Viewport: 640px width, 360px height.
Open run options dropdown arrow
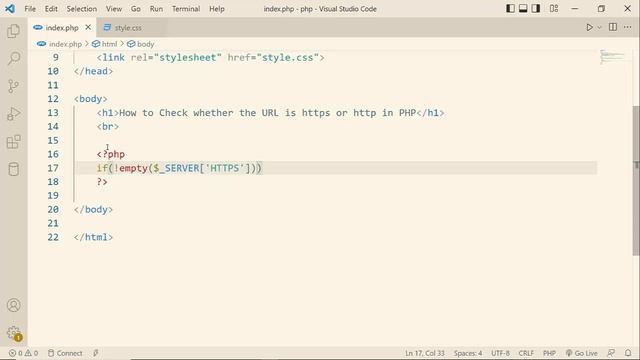[x=599, y=28]
